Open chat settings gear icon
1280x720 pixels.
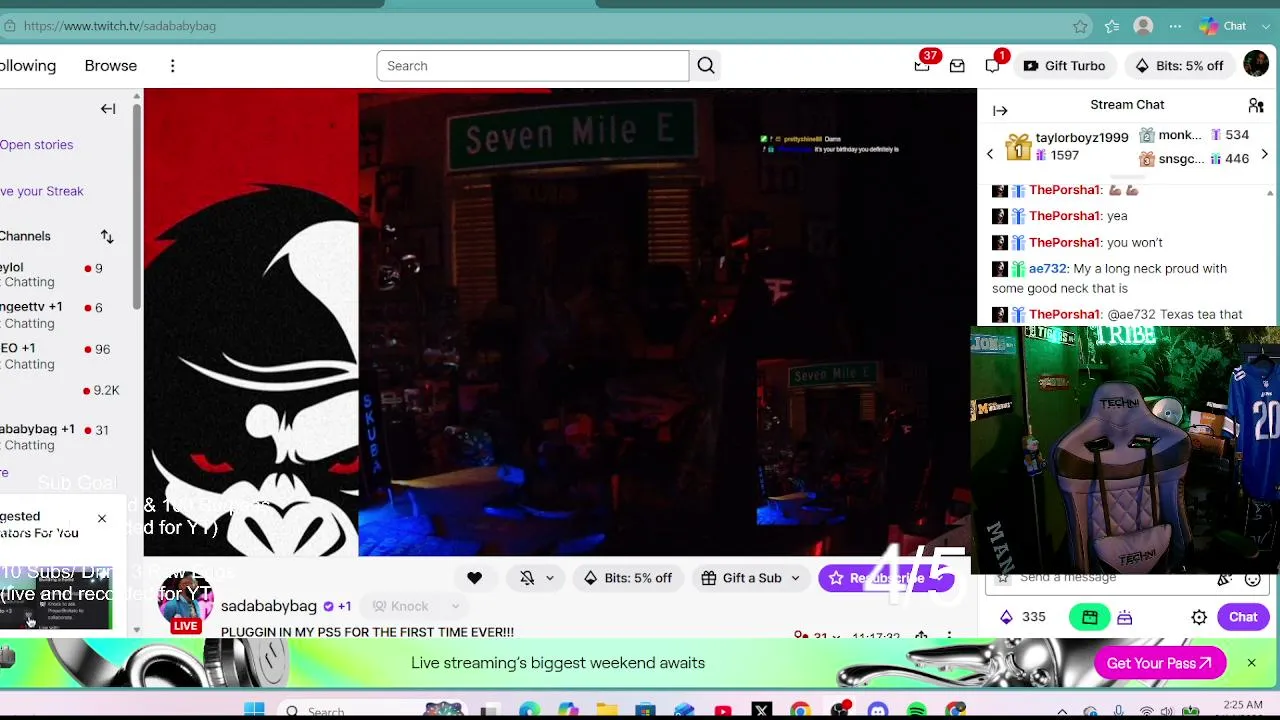(x=1199, y=617)
